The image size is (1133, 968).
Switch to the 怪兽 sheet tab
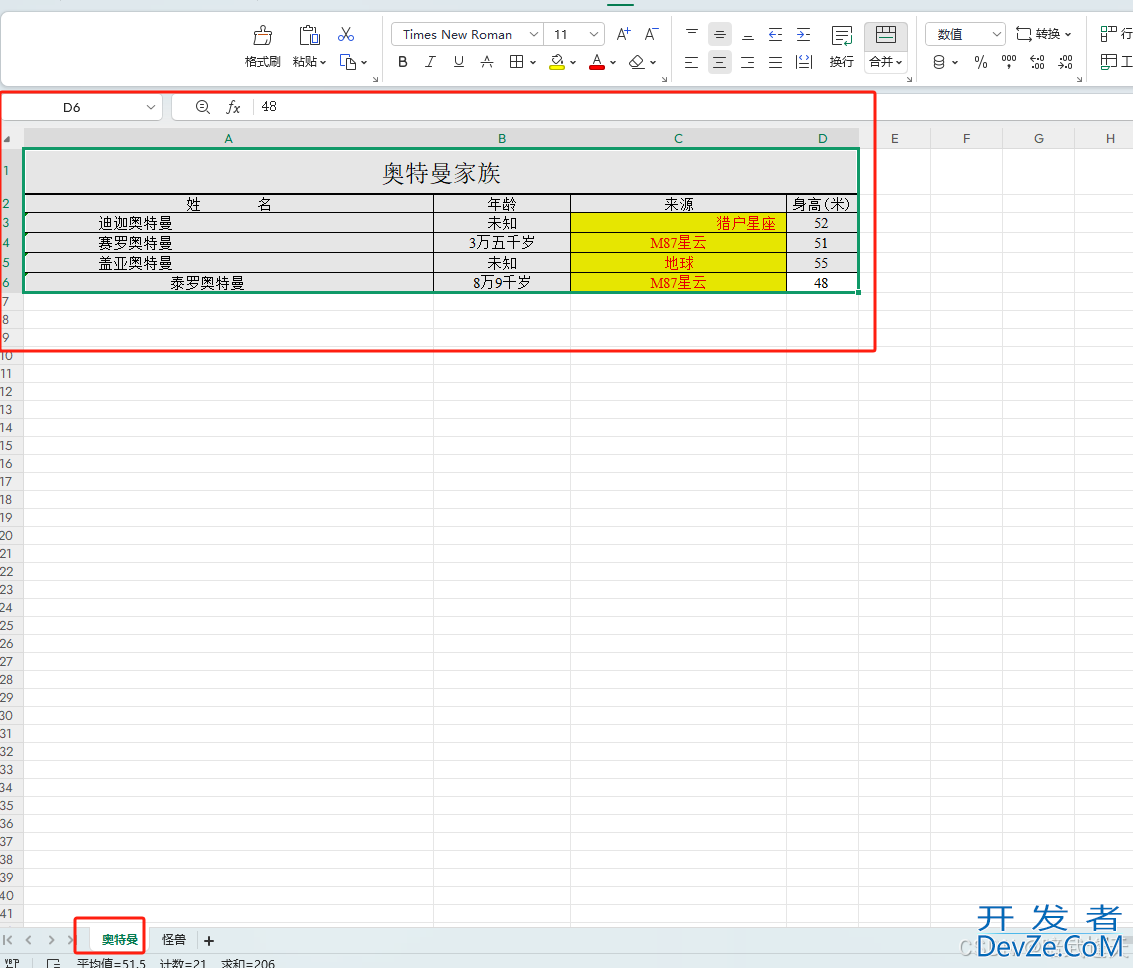point(174,940)
